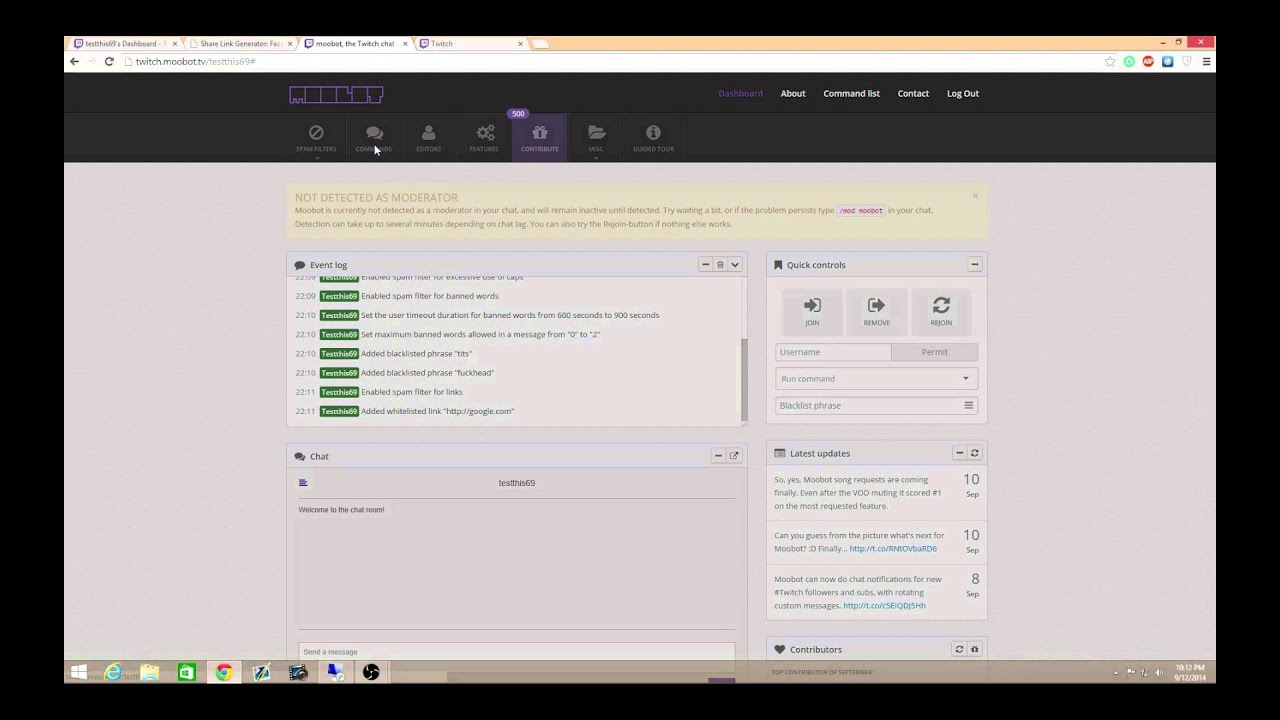Open the About page
1280x720 pixels.
(x=793, y=94)
